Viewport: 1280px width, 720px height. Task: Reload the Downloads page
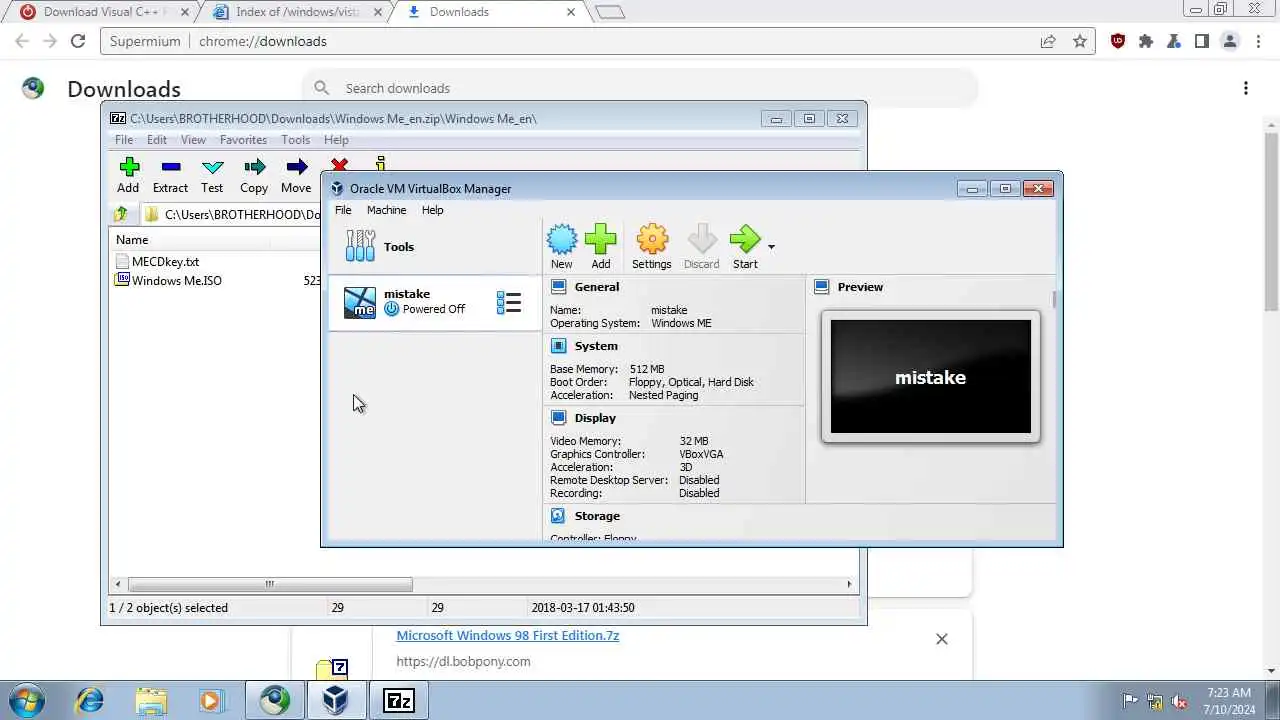78,41
